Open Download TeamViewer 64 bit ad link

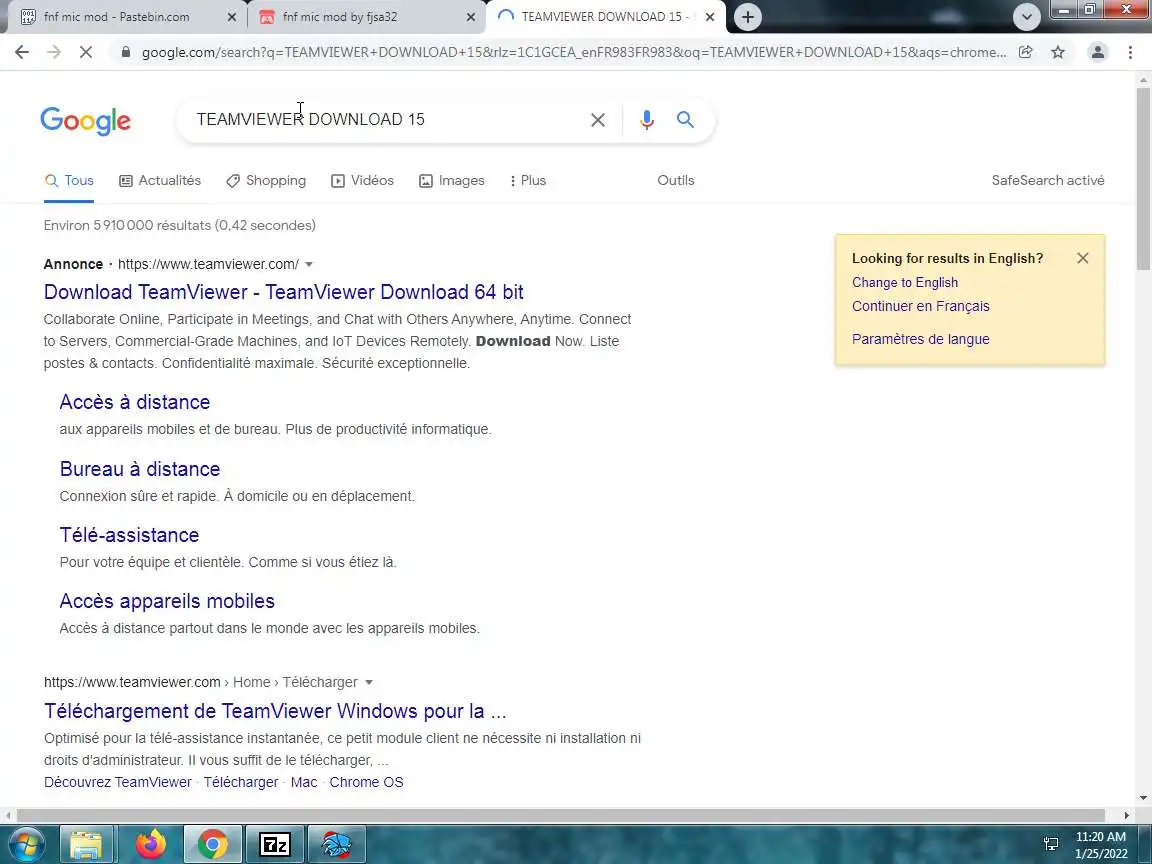pos(284,292)
